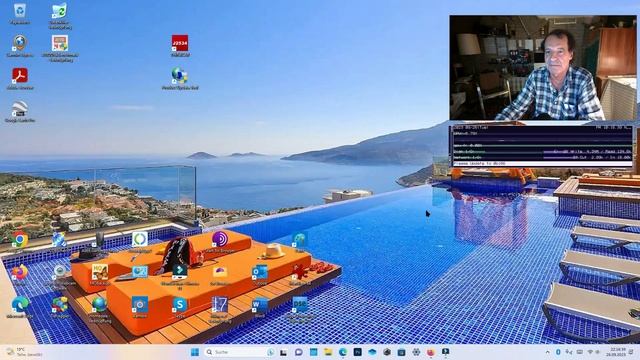
Task: Open Photoshop from the taskbar
Action: click(x=357, y=352)
